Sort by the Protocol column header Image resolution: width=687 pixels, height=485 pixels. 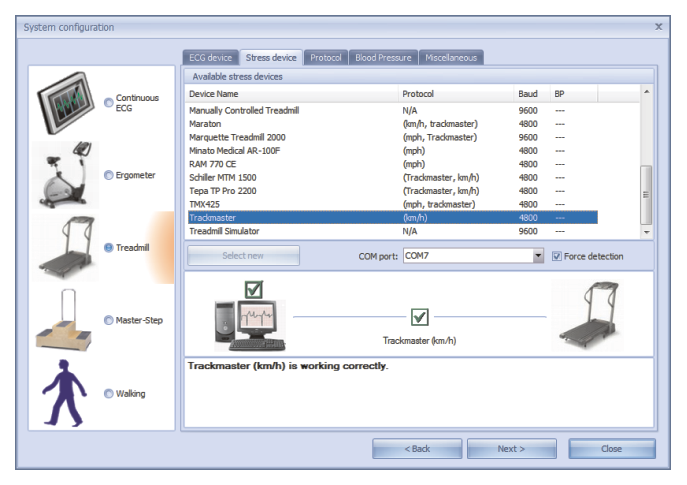[456, 94]
